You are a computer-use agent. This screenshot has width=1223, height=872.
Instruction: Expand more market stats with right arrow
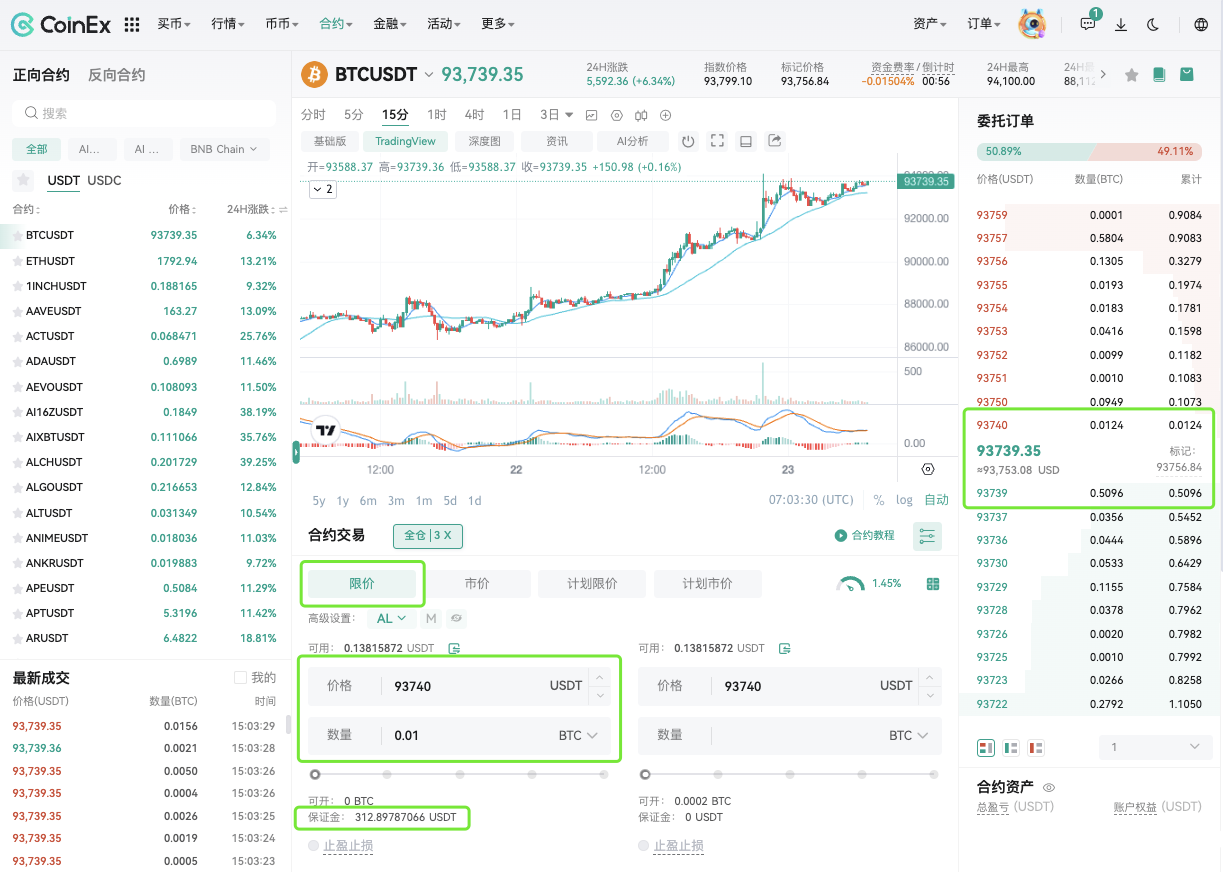[x=1103, y=74]
